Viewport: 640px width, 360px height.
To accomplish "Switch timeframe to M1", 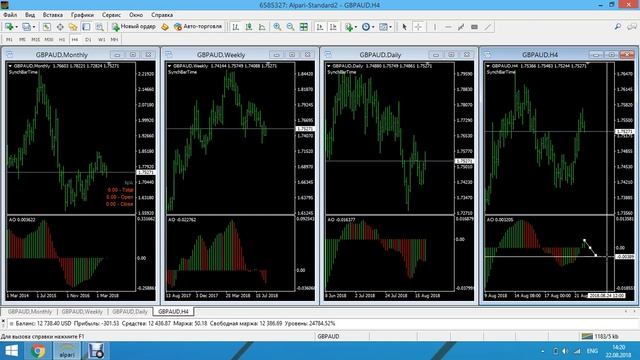I will [x=9, y=40].
